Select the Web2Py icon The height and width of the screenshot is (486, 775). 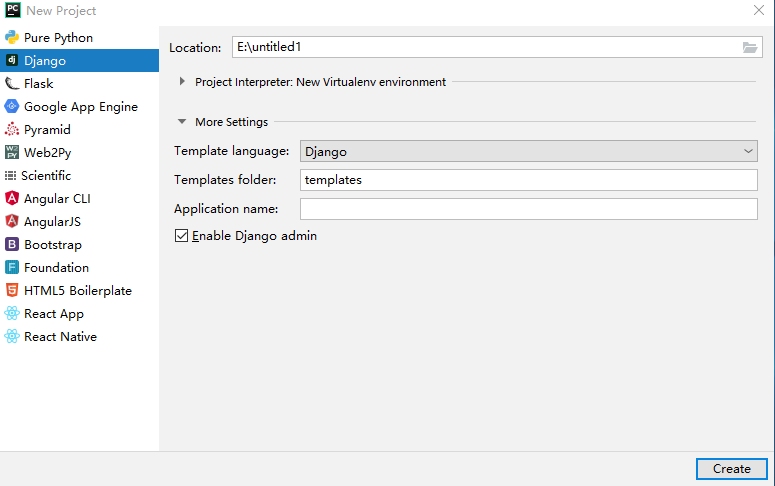pos(12,152)
